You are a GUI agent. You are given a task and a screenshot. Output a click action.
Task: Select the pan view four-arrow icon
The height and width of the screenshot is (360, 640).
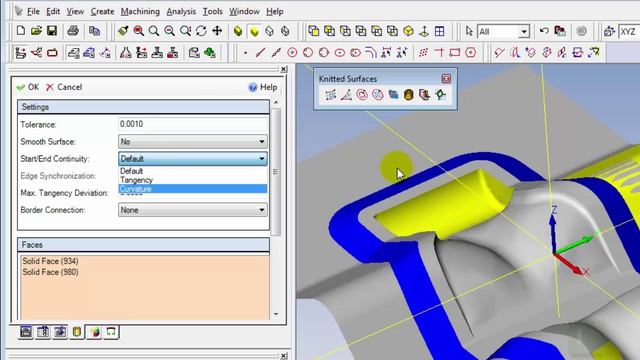217,31
